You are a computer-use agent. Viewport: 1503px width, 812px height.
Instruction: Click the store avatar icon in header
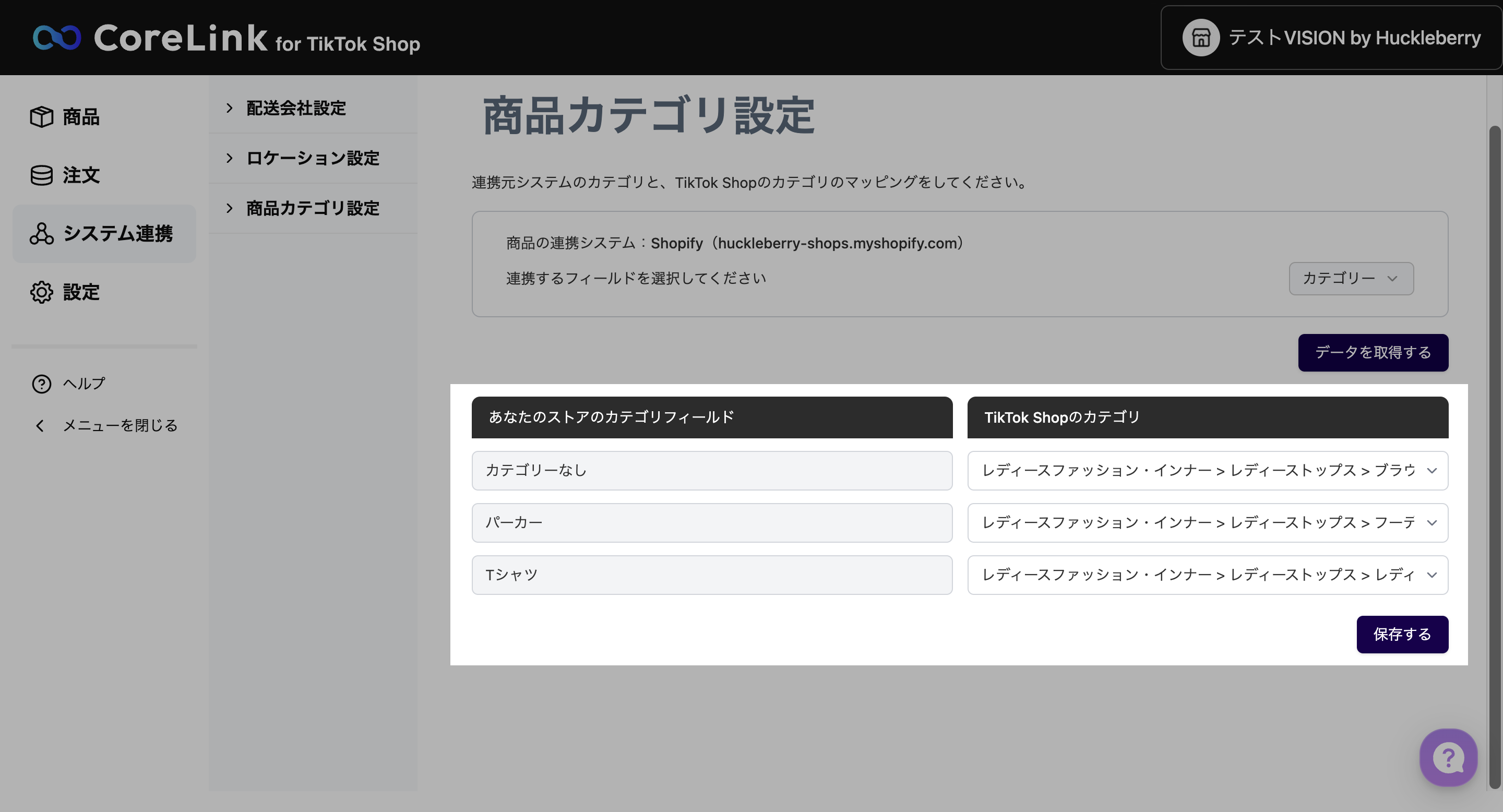point(1200,38)
